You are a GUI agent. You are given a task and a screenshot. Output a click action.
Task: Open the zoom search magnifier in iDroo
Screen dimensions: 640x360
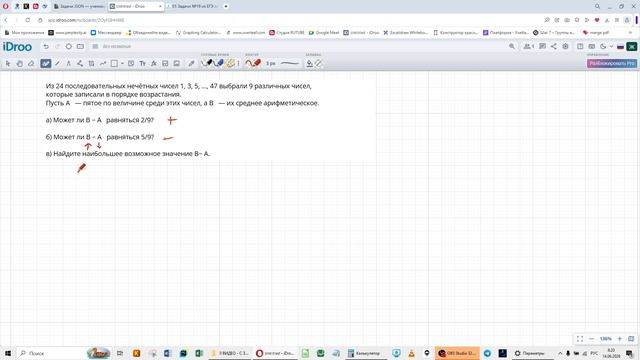coord(512,47)
